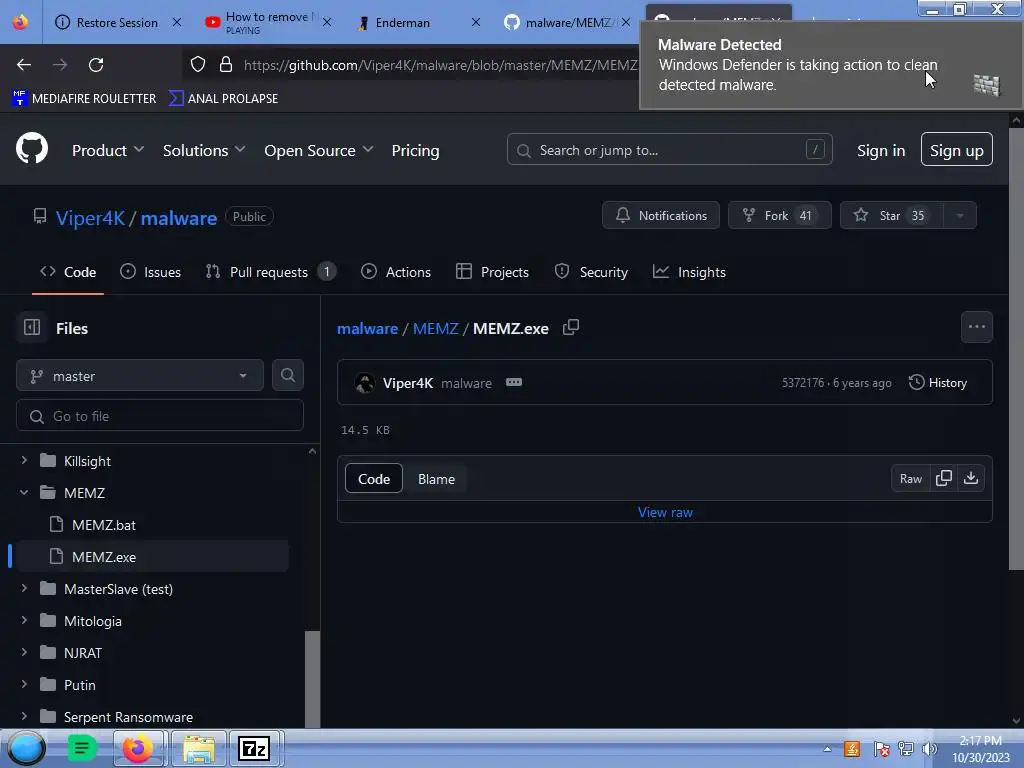Click Firefox taskbar icon
Image resolution: width=1024 pixels, height=768 pixels.
tap(138, 748)
